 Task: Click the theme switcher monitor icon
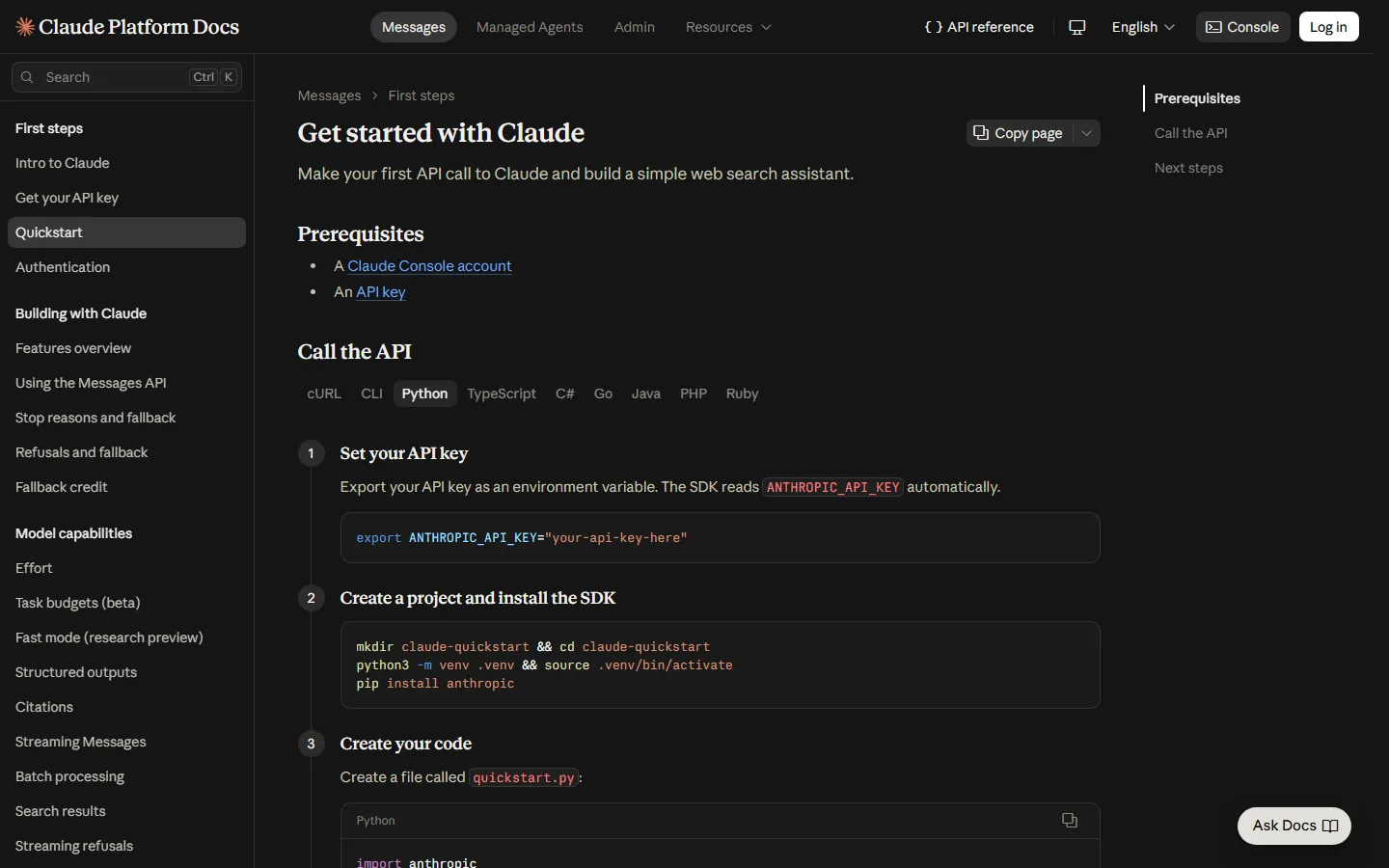click(1077, 27)
